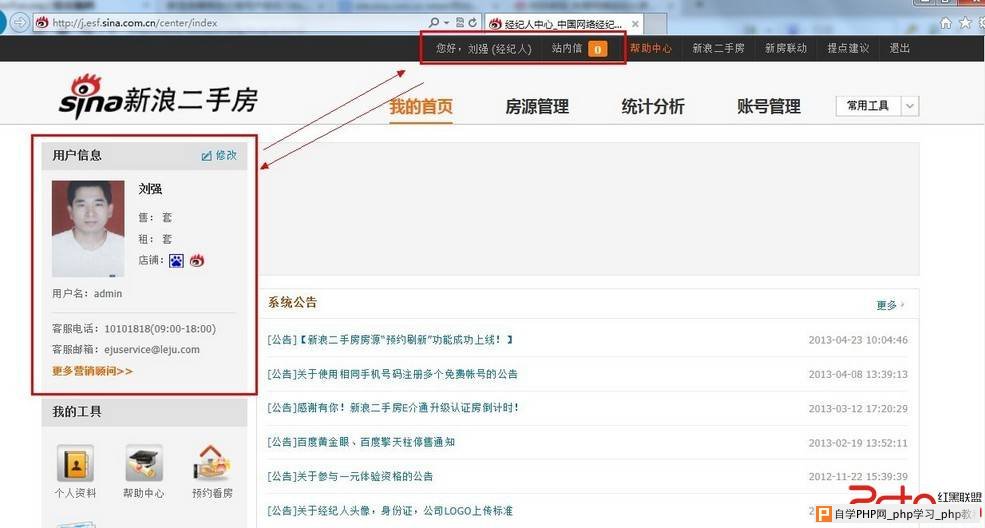Click the 站内信 text link
The image size is (985, 528).
point(567,48)
